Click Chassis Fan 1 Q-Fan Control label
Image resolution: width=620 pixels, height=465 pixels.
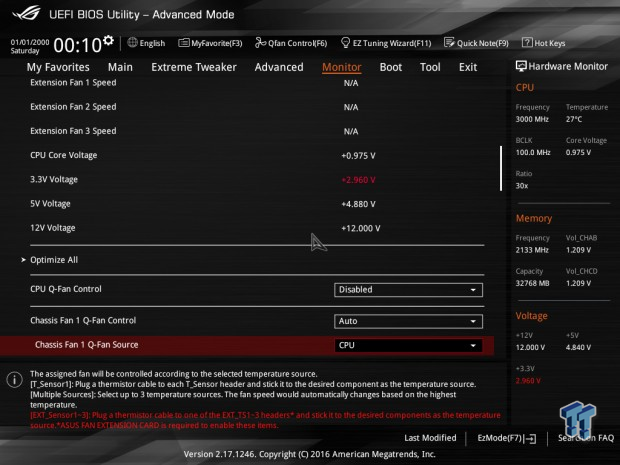tap(83, 321)
